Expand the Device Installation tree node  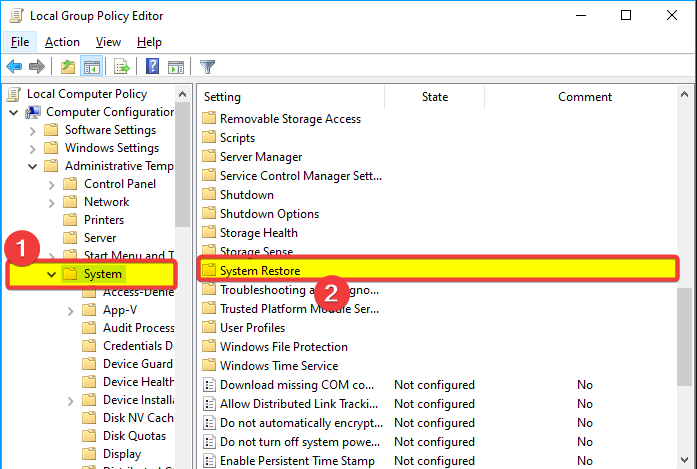[x=71, y=401]
